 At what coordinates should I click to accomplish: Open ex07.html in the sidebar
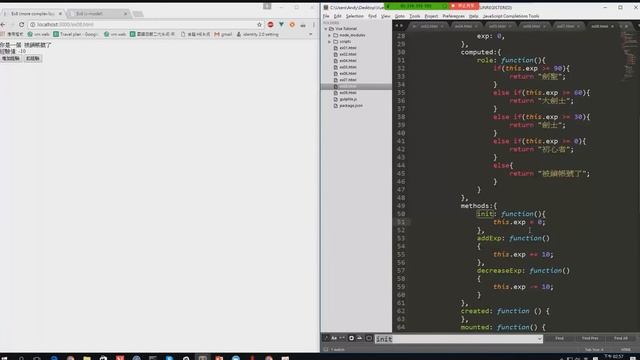tap(347, 80)
